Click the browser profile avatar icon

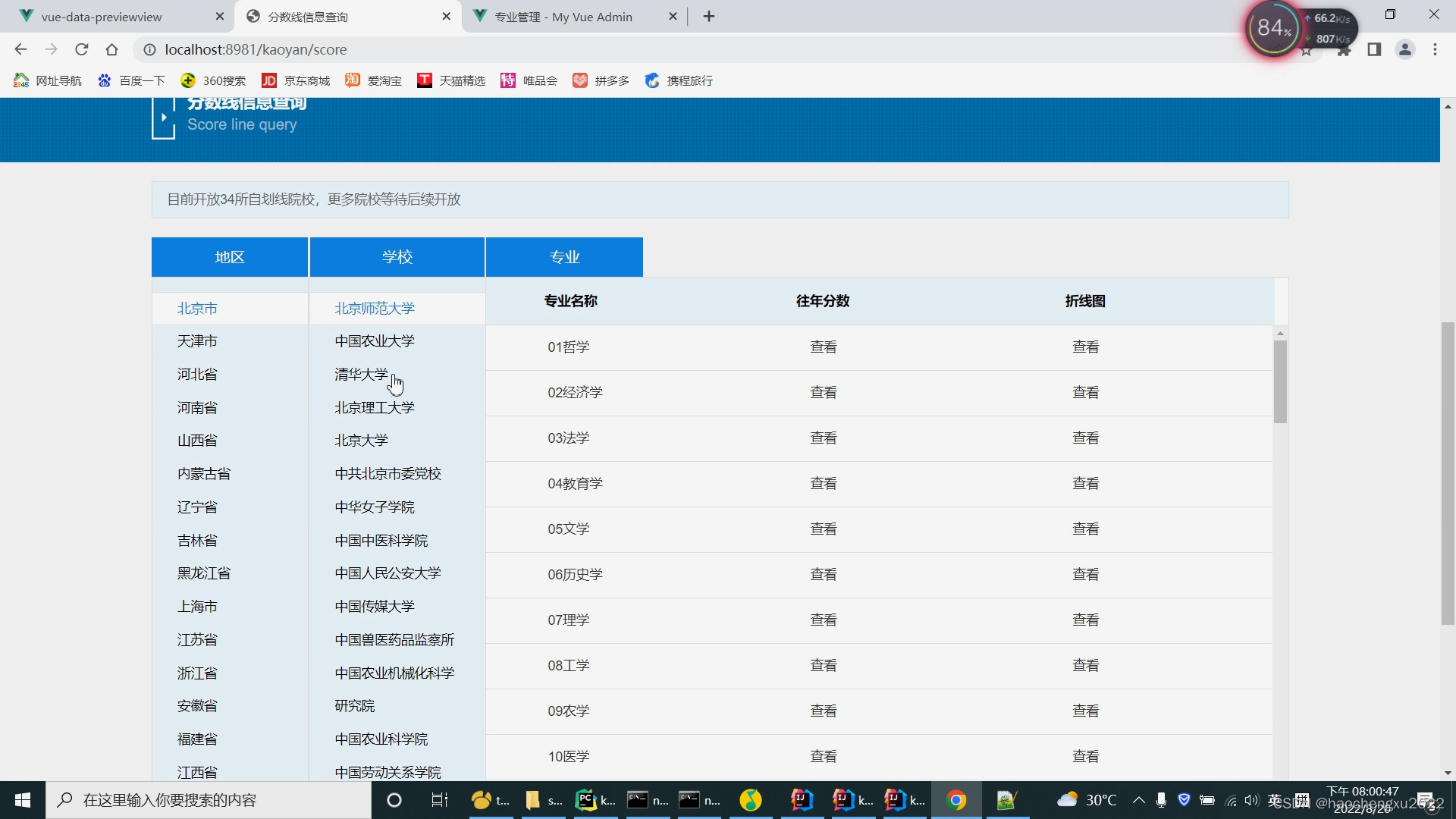coord(1404,49)
